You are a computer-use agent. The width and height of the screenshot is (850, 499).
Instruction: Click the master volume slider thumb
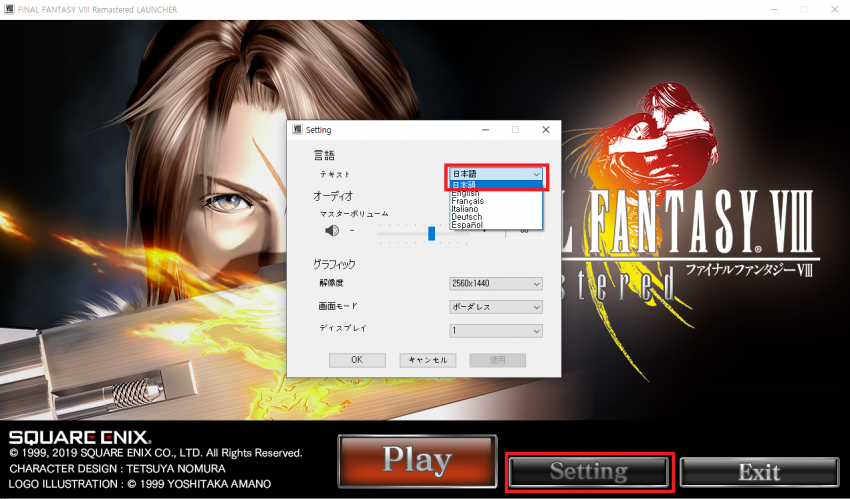[x=432, y=234]
